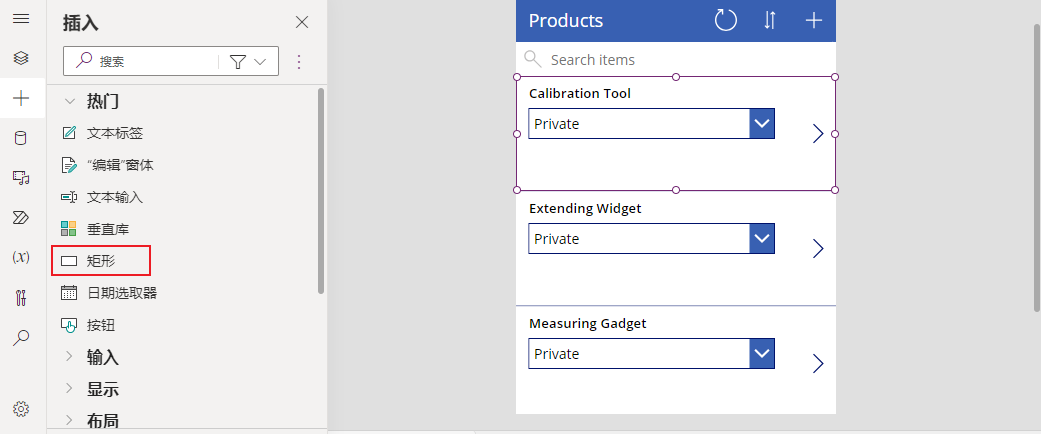Click the Calibration Tool next arrow

(x=818, y=133)
